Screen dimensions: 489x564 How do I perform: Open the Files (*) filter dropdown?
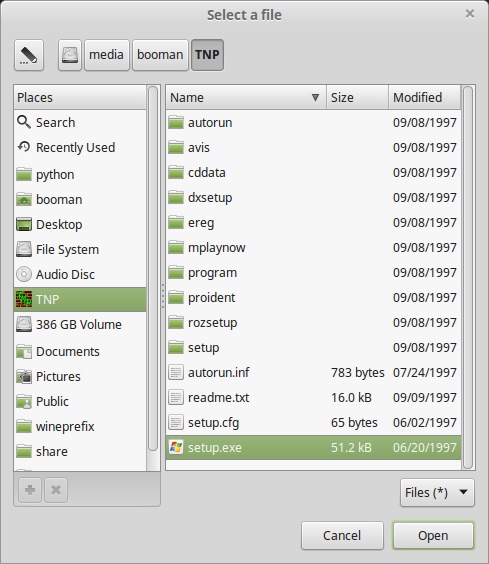click(x=437, y=492)
